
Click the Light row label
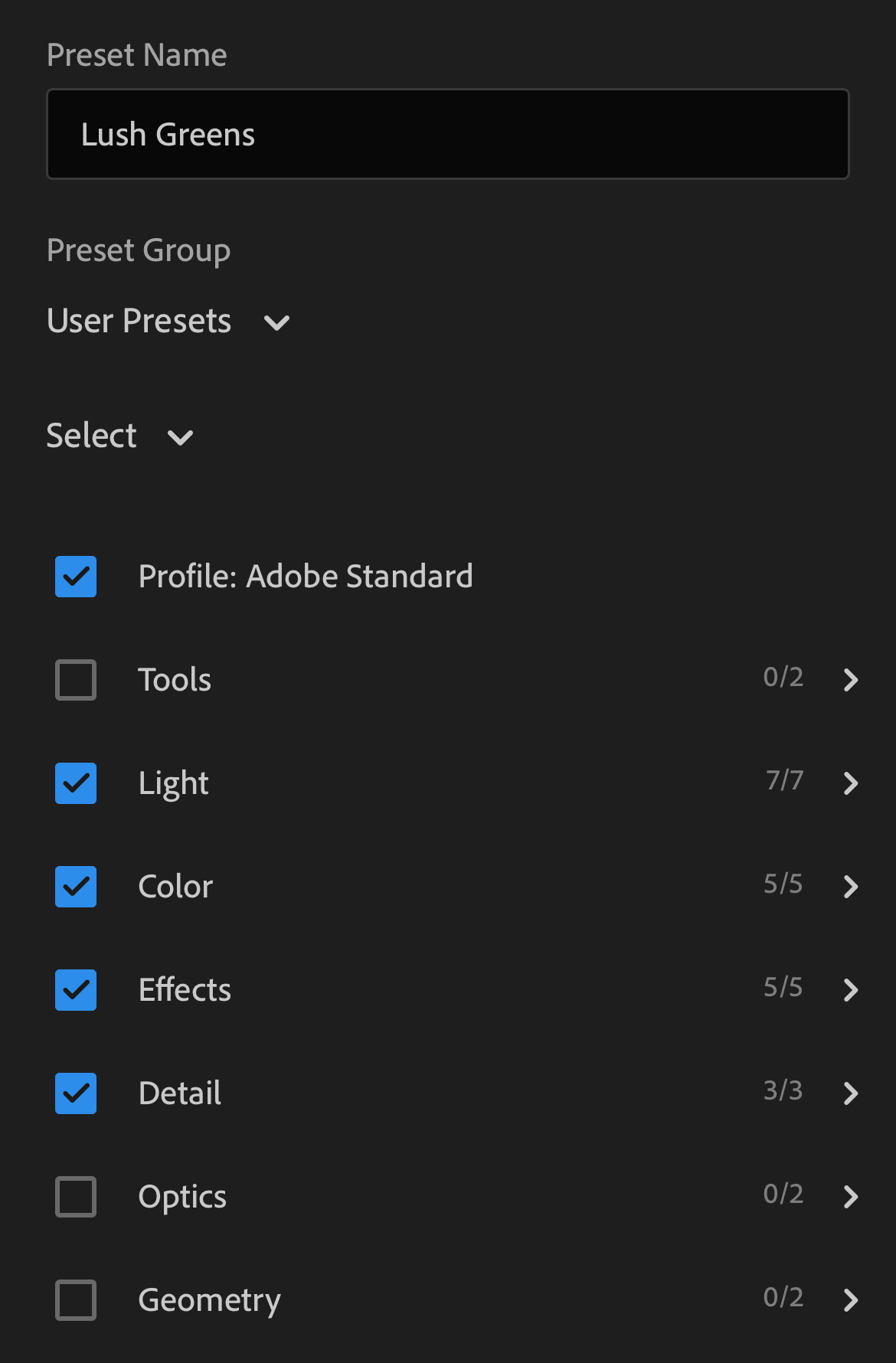(173, 783)
